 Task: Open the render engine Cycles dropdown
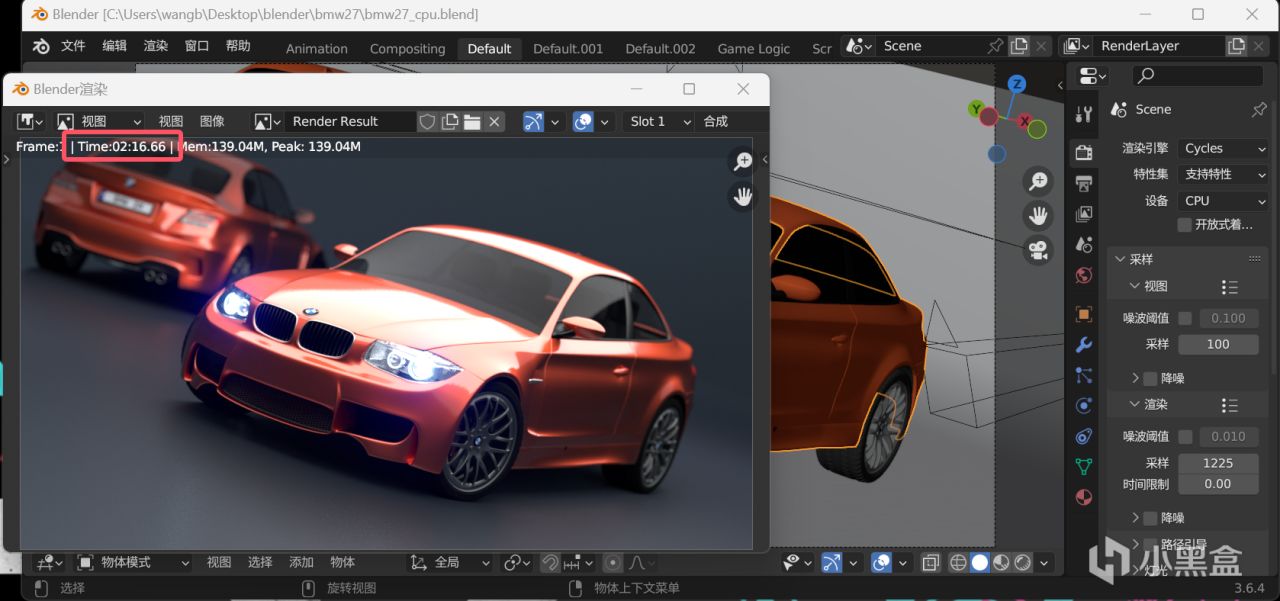[1224, 148]
